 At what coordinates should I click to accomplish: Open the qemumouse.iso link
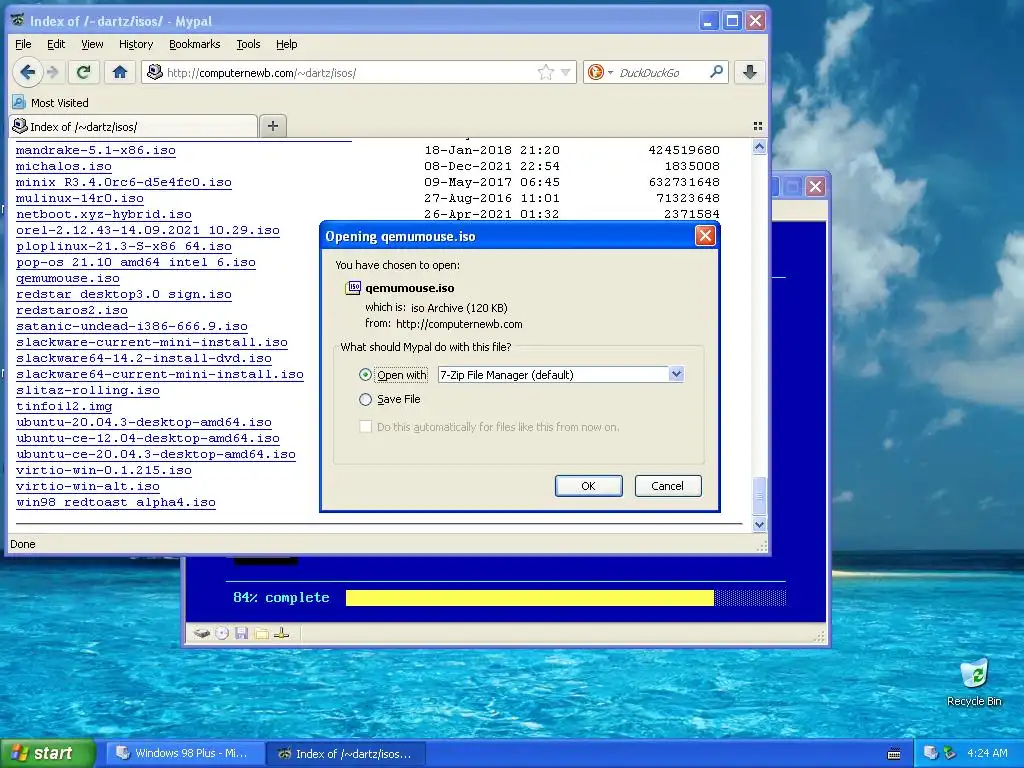click(x=68, y=278)
